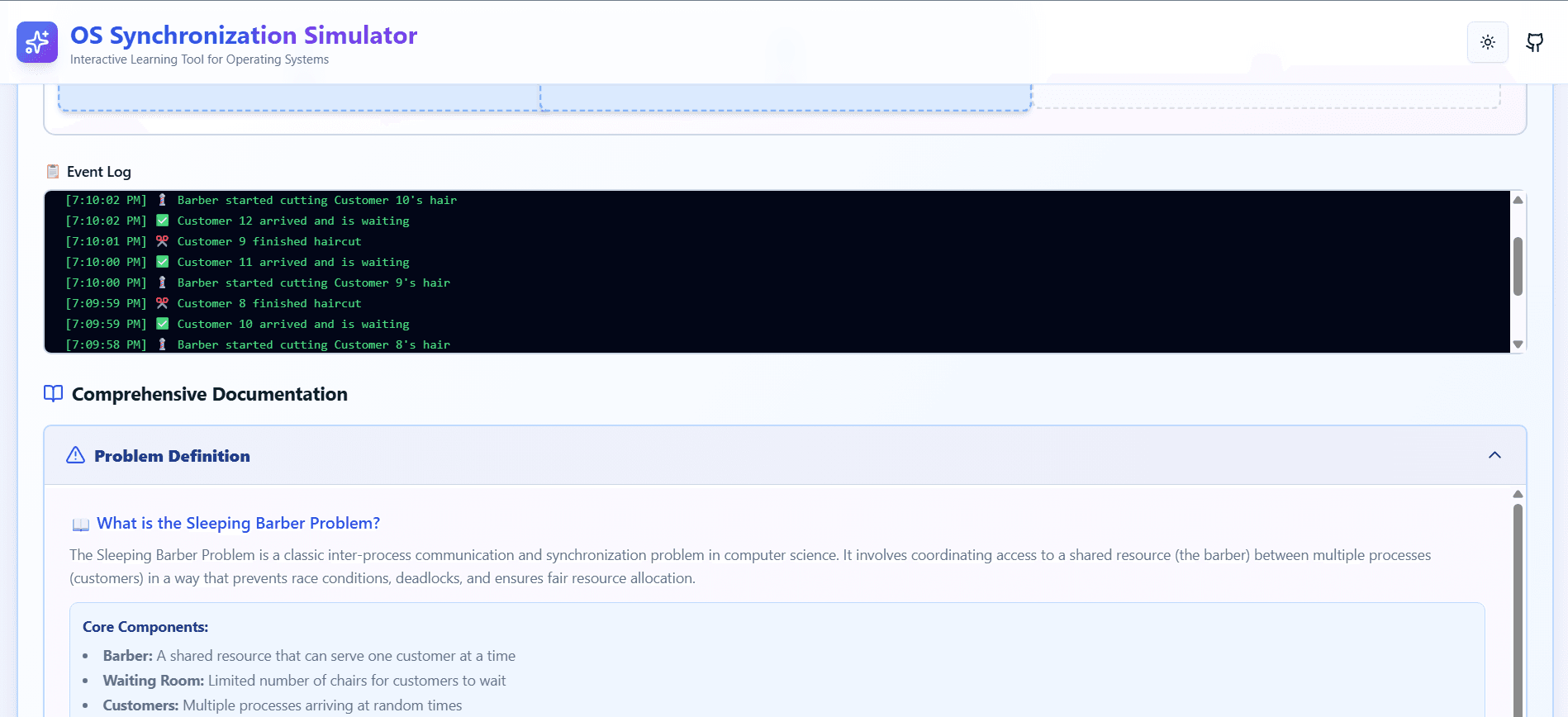Click the barber icon on Customer 9's hair entry
The width and height of the screenshot is (1568, 717).
(x=162, y=283)
